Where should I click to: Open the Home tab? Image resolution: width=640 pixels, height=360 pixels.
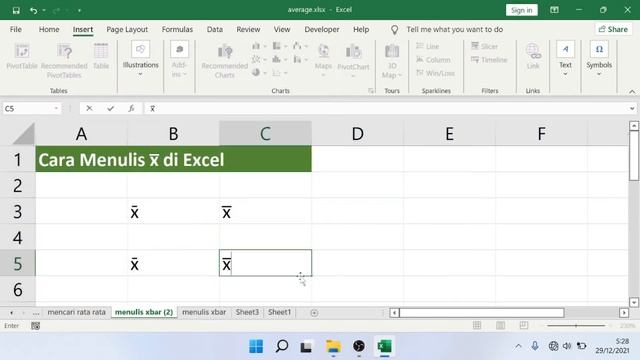pyautogui.click(x=49, y=29)
